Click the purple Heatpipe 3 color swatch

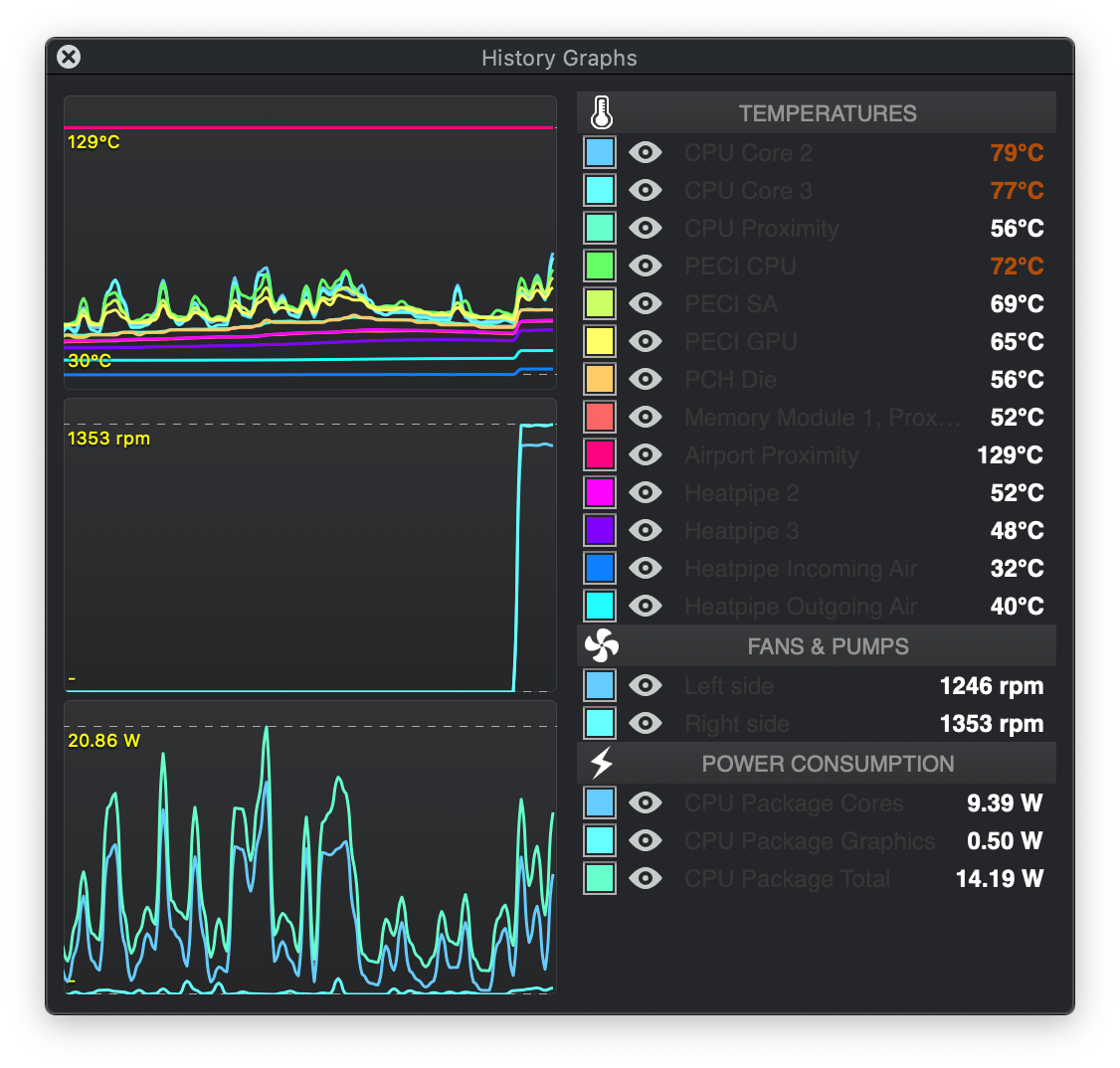coord(600,530)
